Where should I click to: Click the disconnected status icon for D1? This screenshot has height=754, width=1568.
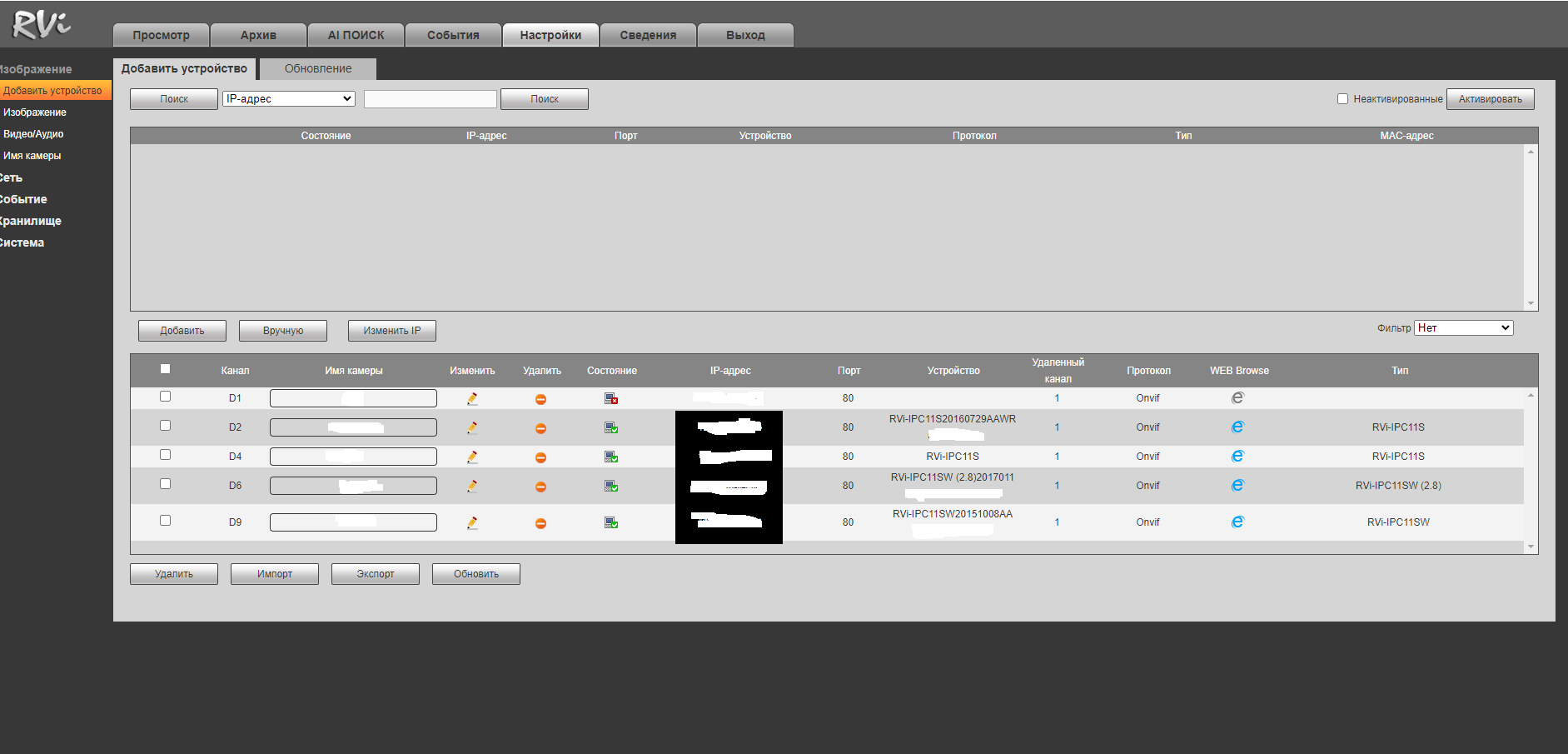611,399
